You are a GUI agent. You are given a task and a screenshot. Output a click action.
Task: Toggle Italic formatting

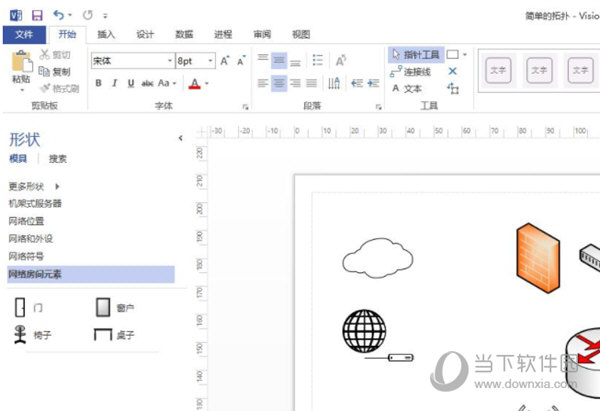pos(114,83)
